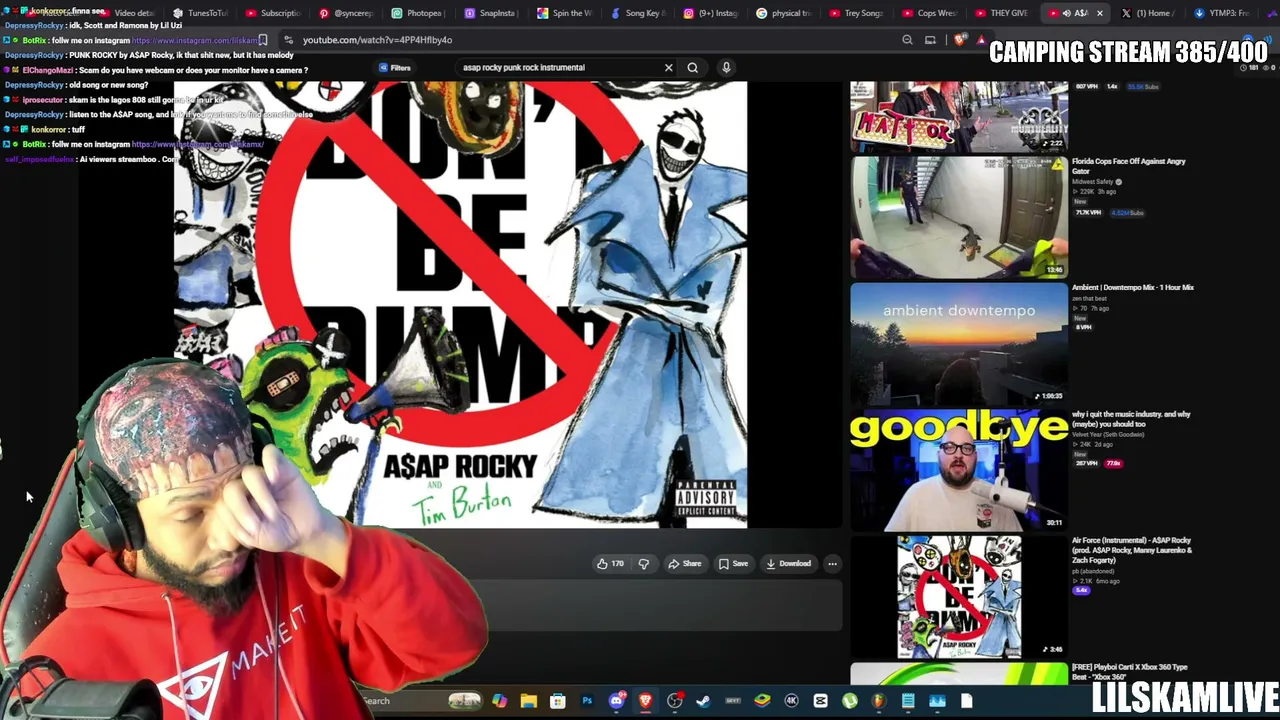Open the blank white document taskbar icon
This screenshot has width=1280, height=720.
tap(966, 701)
